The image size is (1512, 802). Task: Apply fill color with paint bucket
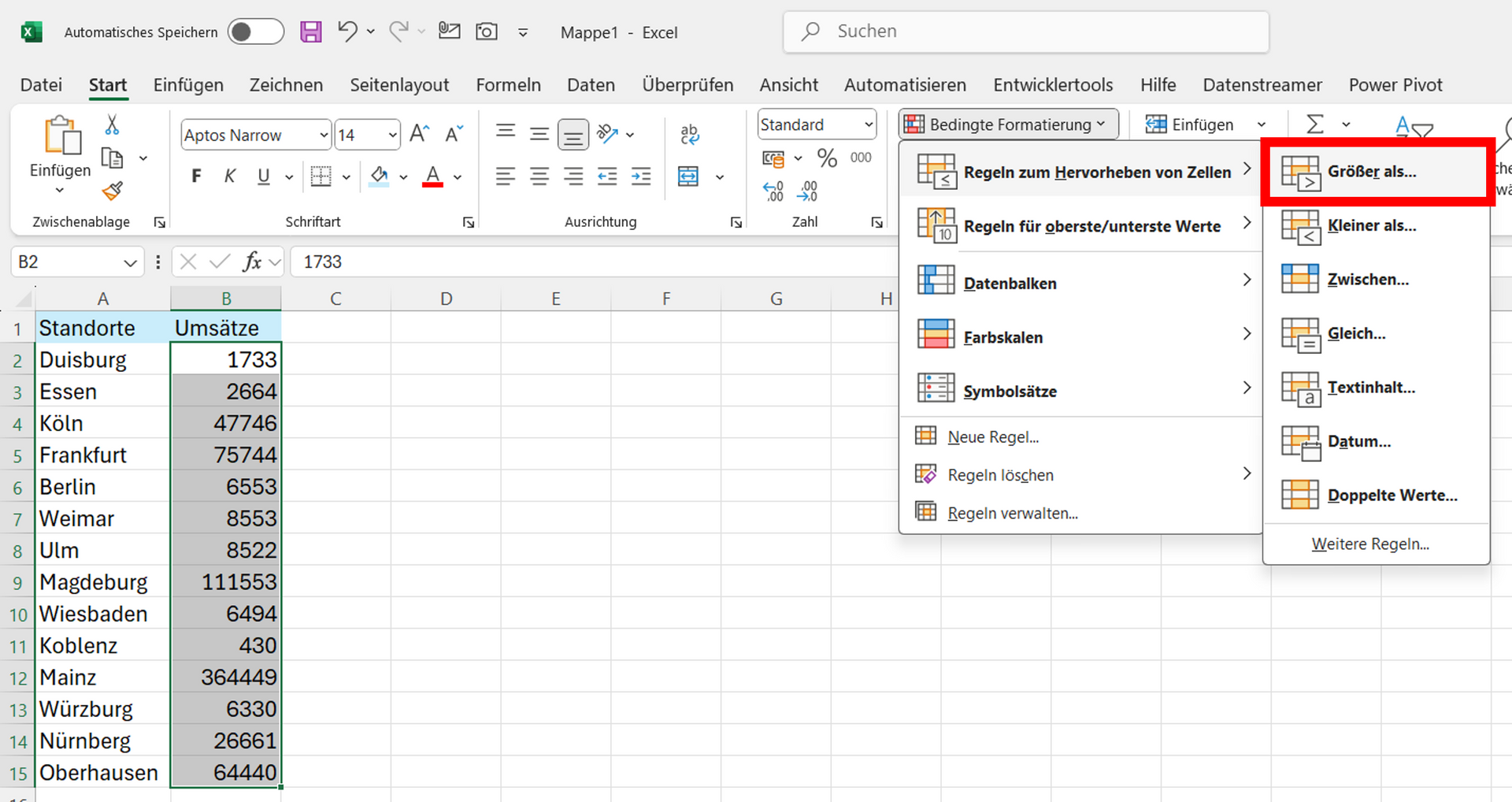[x=380, y=176]
